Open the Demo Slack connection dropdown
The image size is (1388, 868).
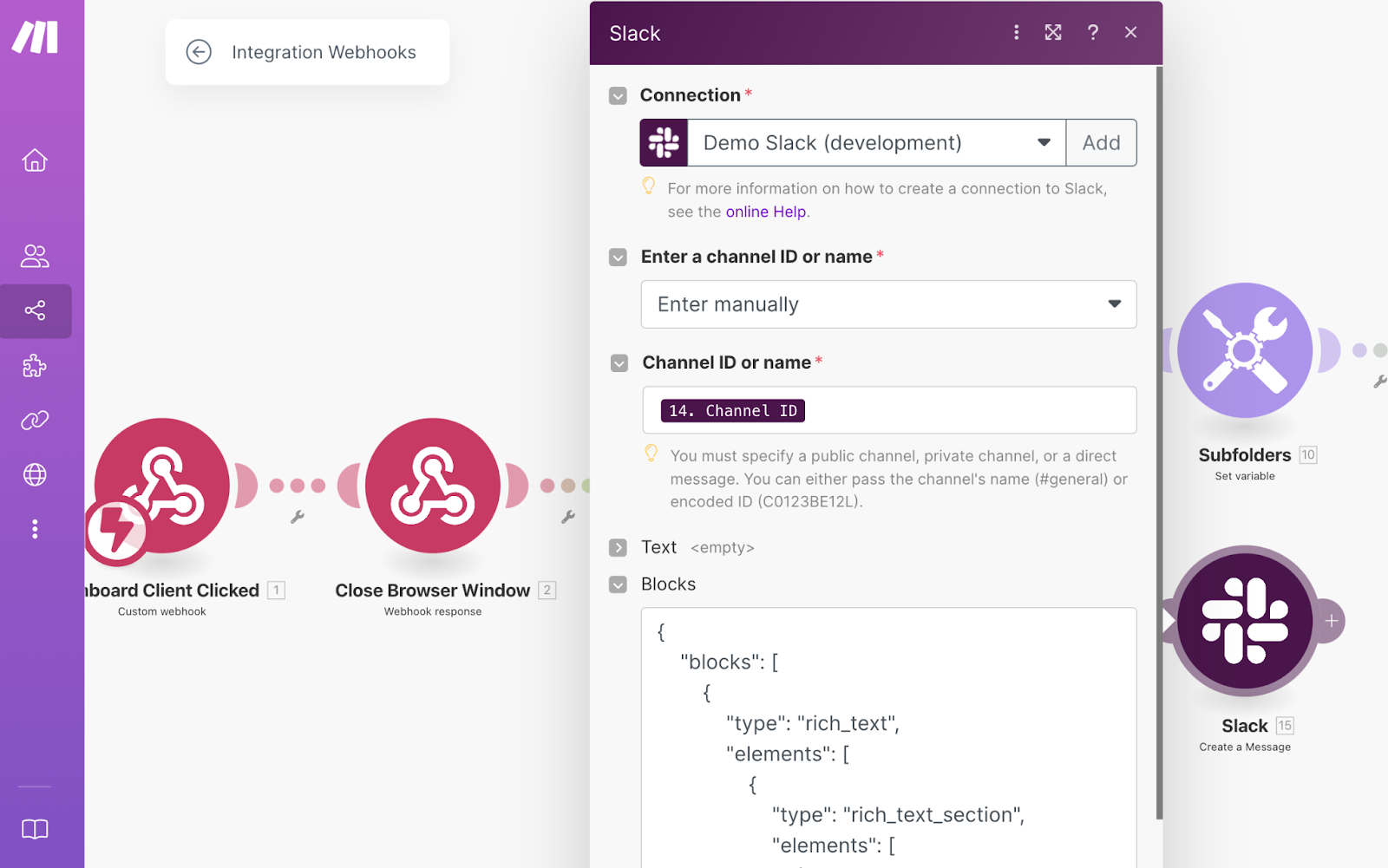click(x=877, y=143)
